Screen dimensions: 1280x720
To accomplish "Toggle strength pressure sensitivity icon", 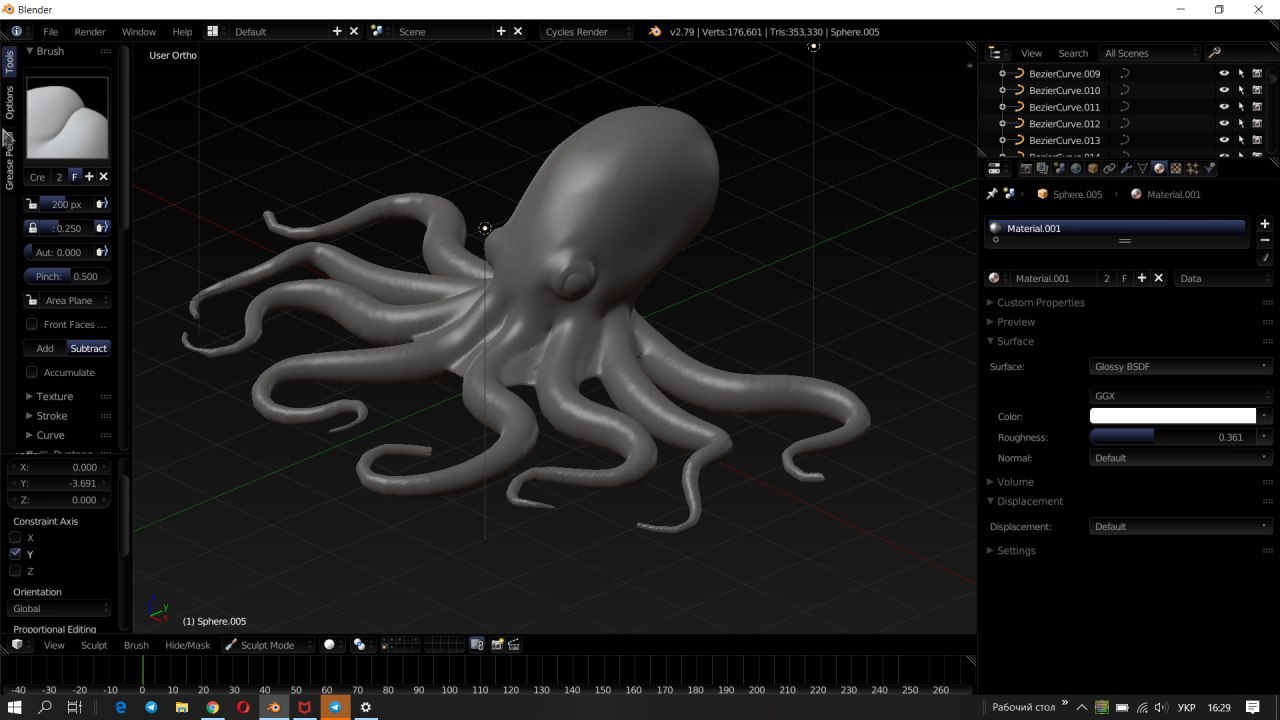I will click(x=101, y=228).
